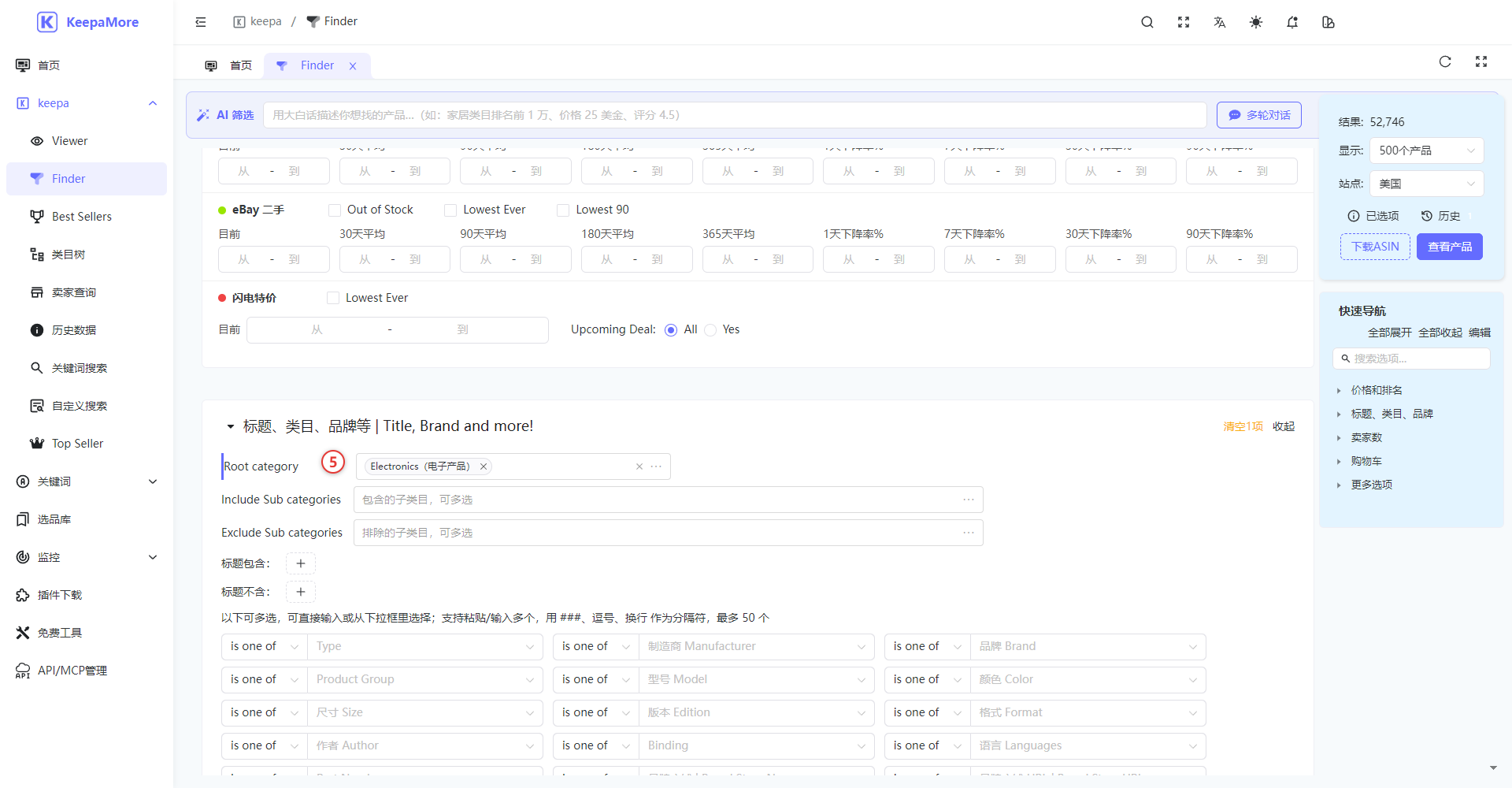Enter fullscreen using top bar expand icon
Image resolution: width=1512 pixels, height=788 pixels.
tap(1184, 22)
